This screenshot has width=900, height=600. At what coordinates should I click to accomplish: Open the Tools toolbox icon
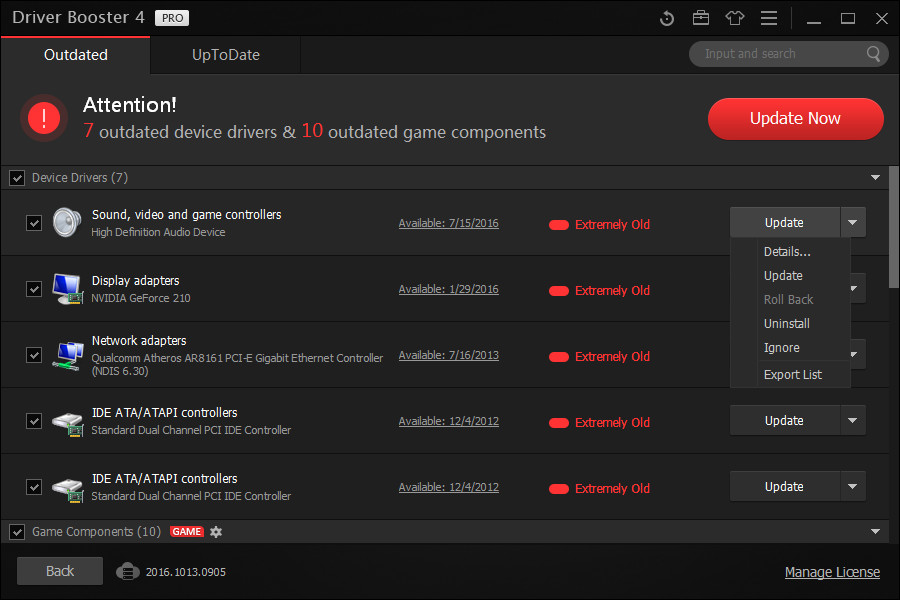point(701,18)
